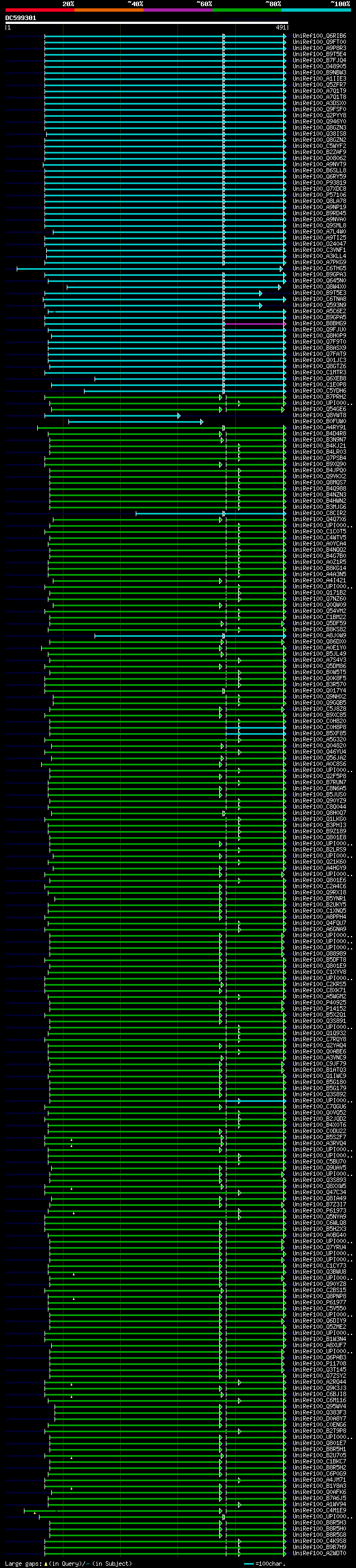Select the UniRef100_B2ZAF9 label
356x1568 pixels.
[319, 152]
